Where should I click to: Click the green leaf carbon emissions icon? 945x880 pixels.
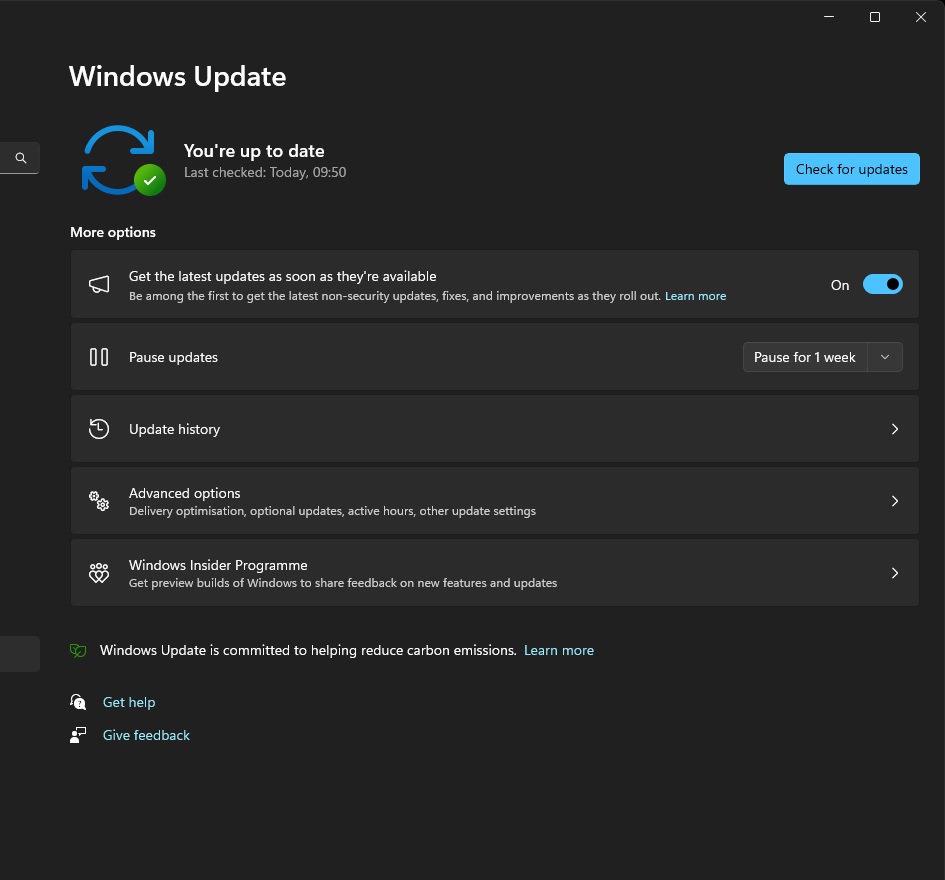(x=78, y=650)
